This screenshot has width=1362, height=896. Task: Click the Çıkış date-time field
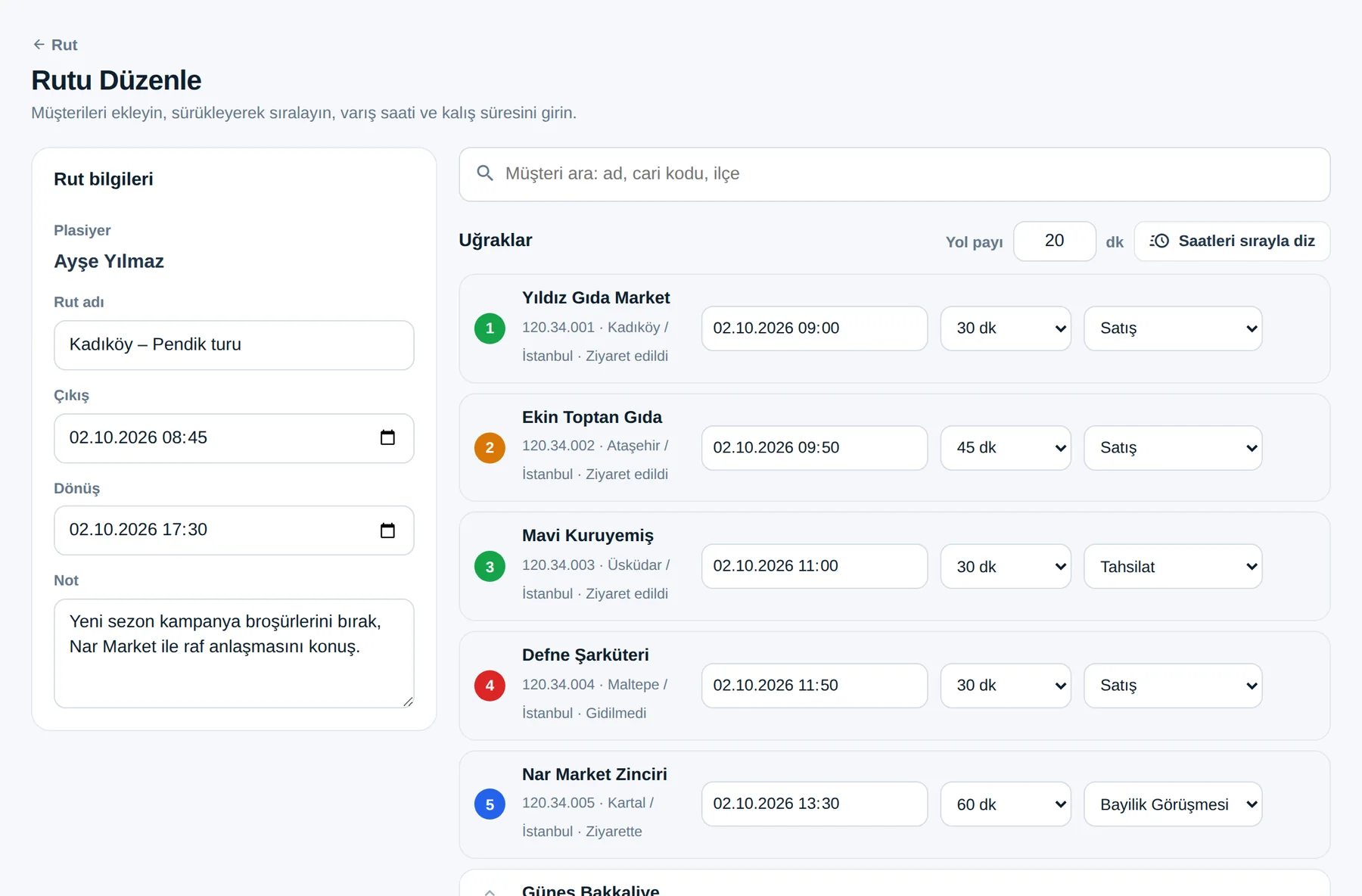point(234,438)
